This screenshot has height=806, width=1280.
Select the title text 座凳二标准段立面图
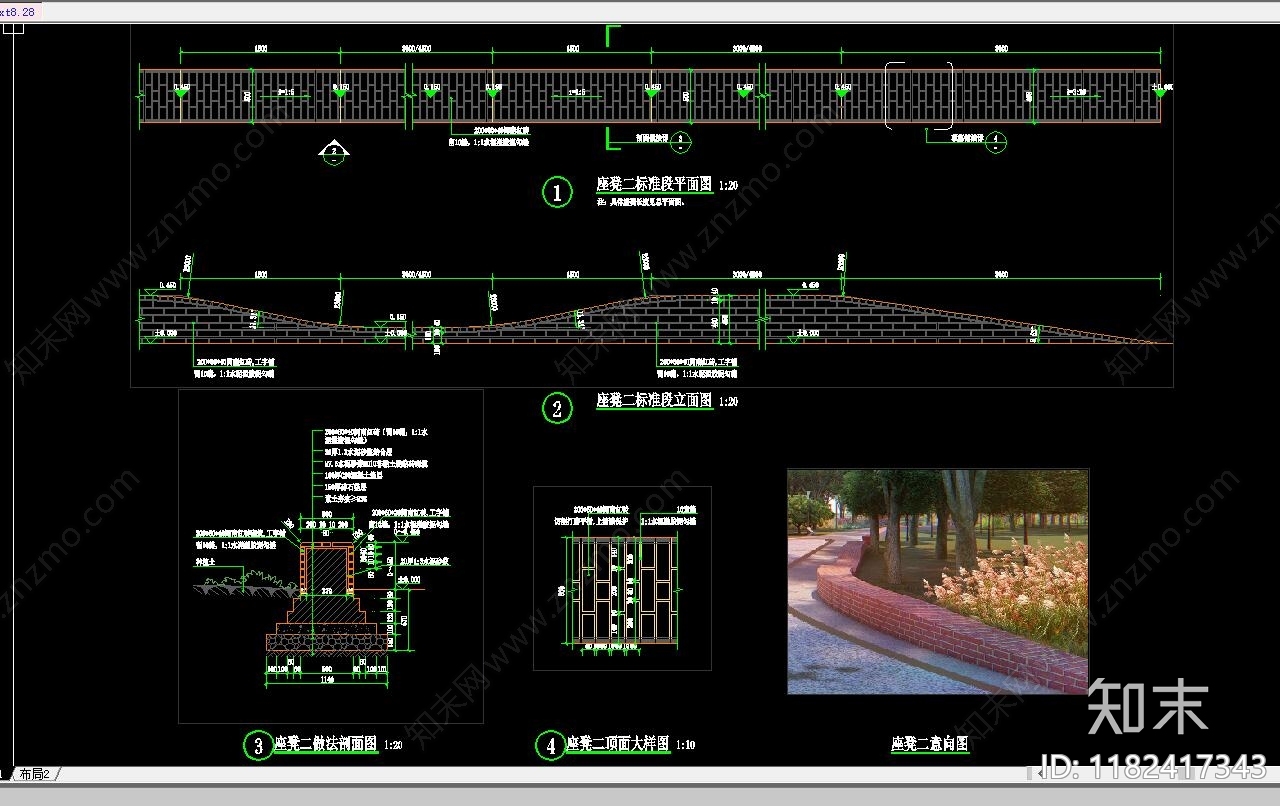pos(654,401)
